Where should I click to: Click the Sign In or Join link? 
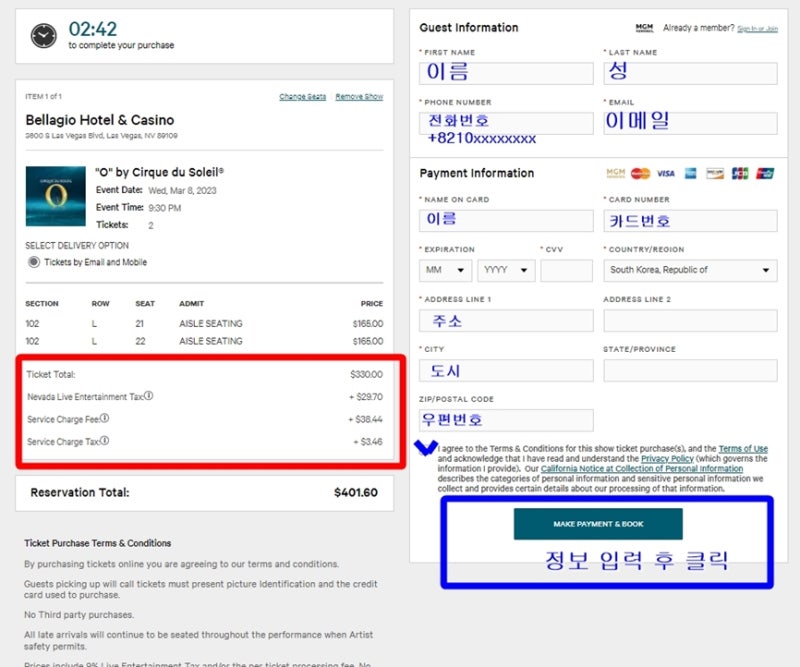(758, 29)
